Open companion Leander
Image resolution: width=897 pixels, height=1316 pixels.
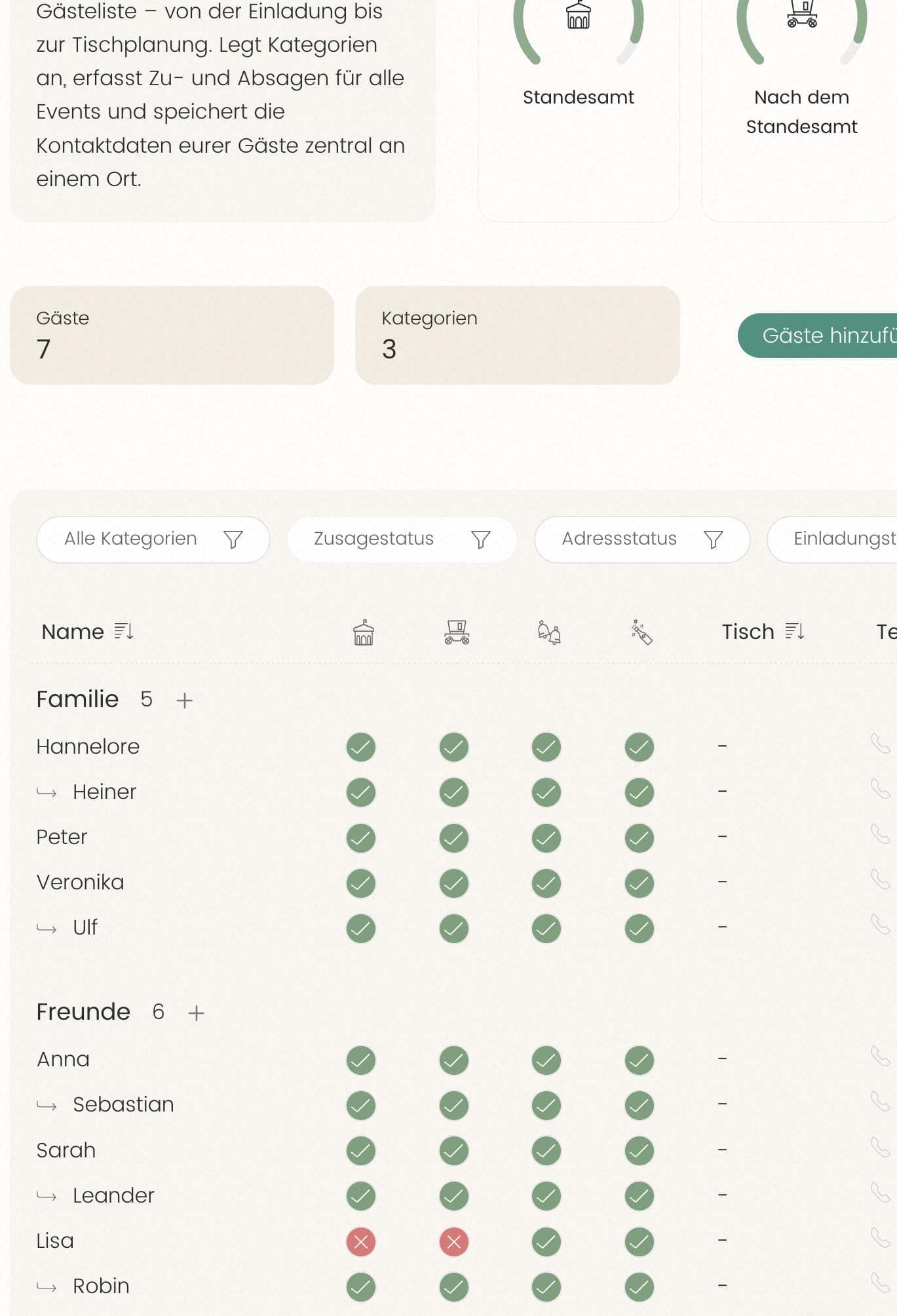click(x=113, y=1195)
